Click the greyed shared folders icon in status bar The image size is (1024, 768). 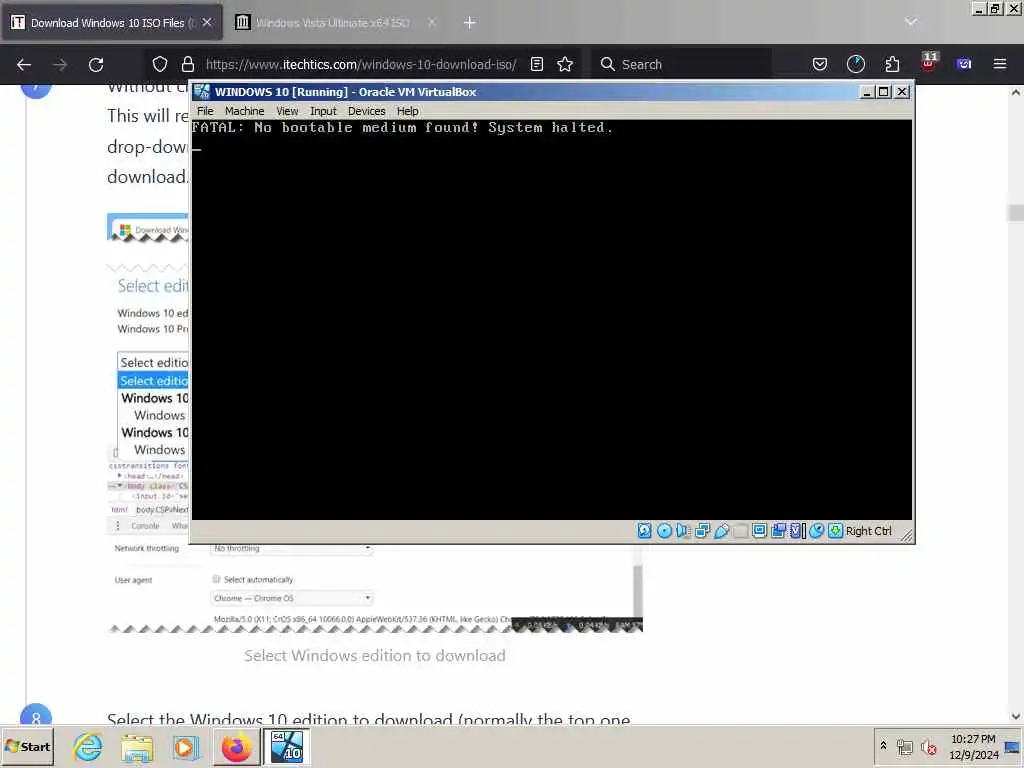pos(740,531)
